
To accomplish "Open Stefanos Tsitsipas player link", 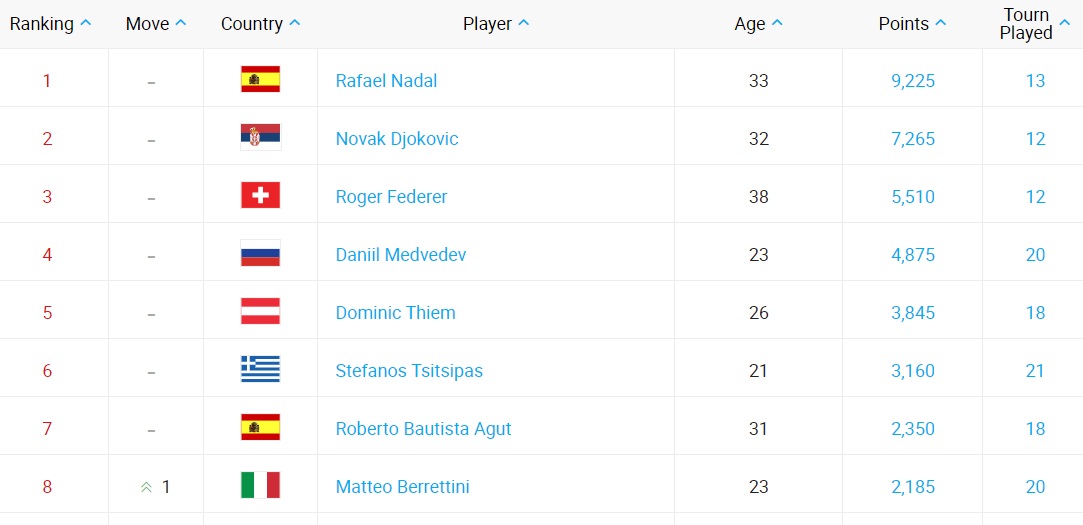I will click(x=409, y=371).
